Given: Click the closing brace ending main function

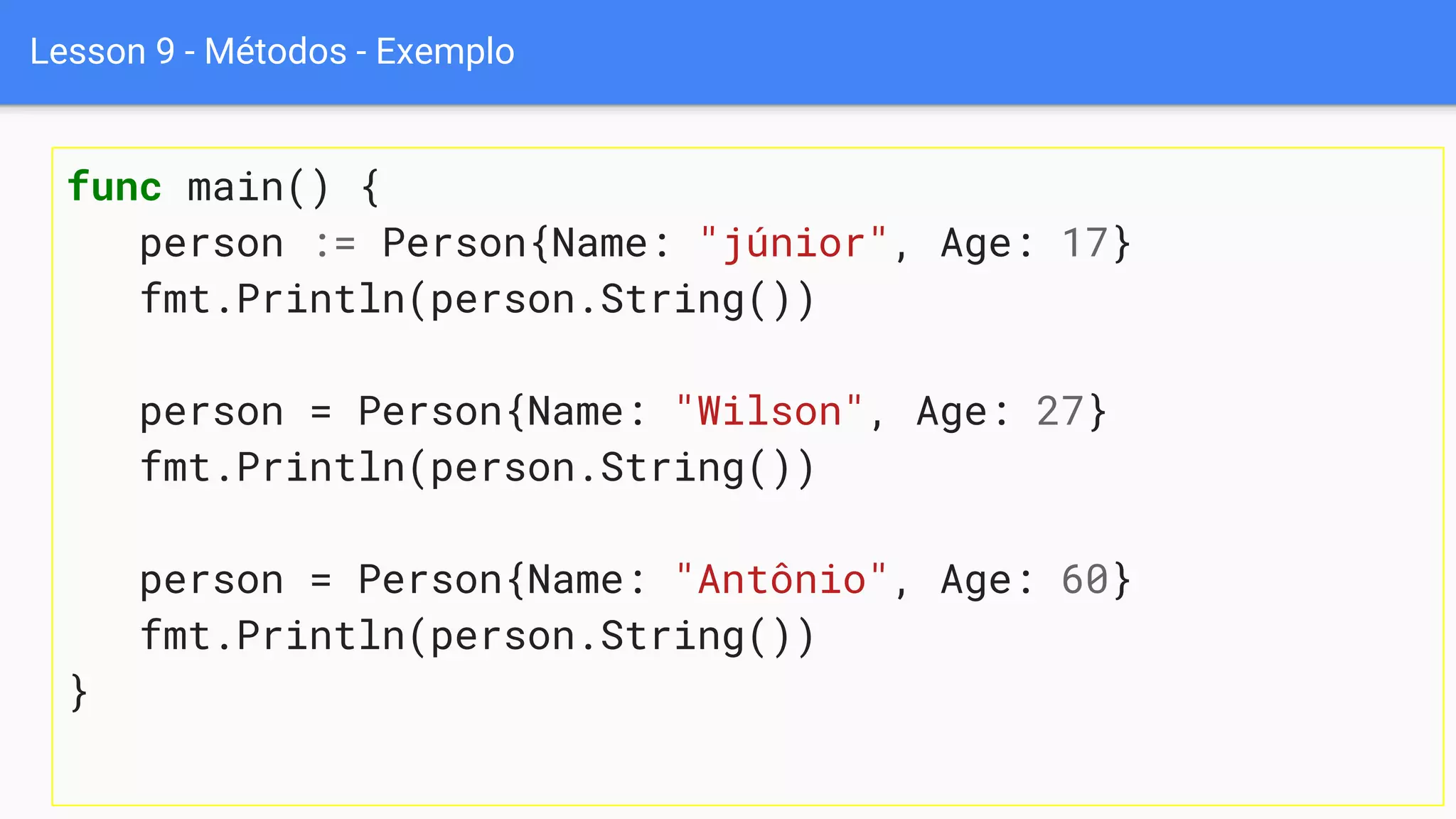Looking at the screenshot, I should (x=79, y=692).
